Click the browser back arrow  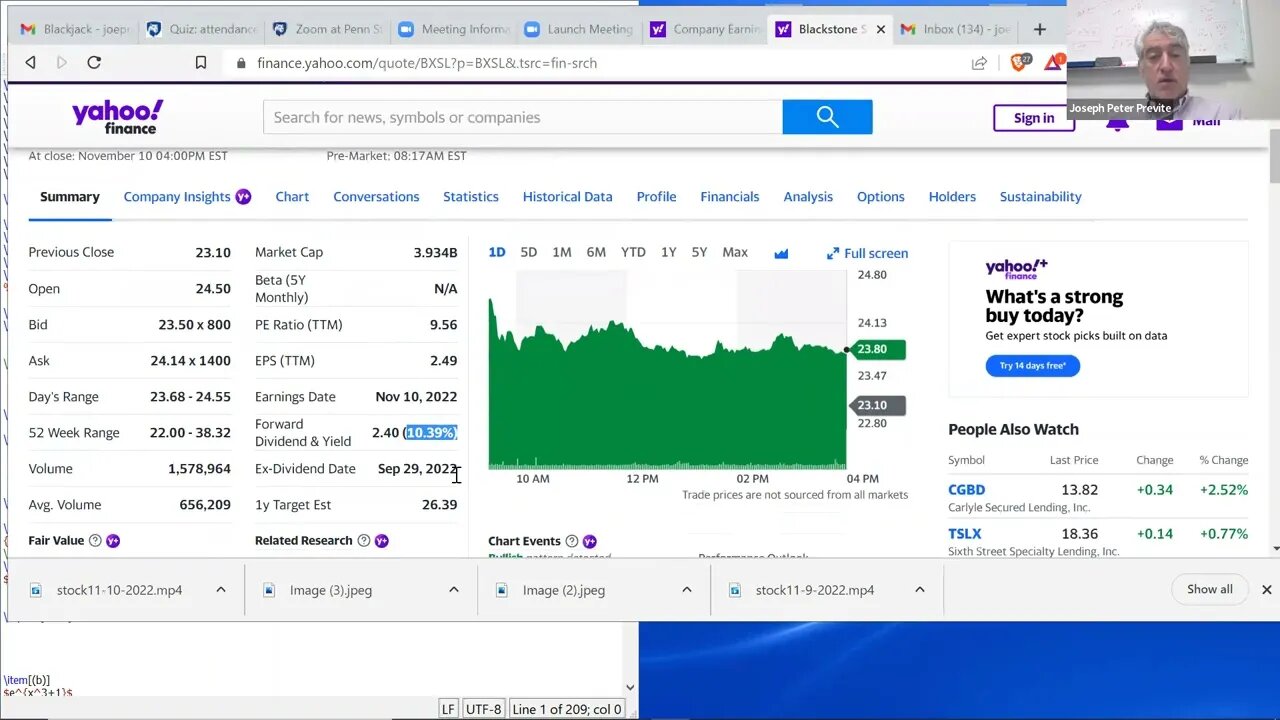(x=30, y=62)
